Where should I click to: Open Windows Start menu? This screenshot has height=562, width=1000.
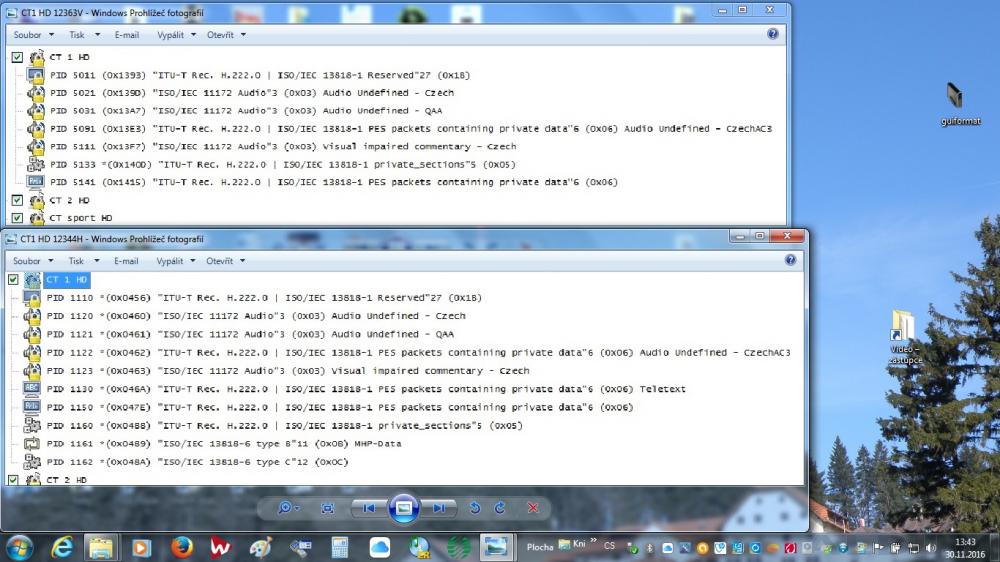(19, 547)
